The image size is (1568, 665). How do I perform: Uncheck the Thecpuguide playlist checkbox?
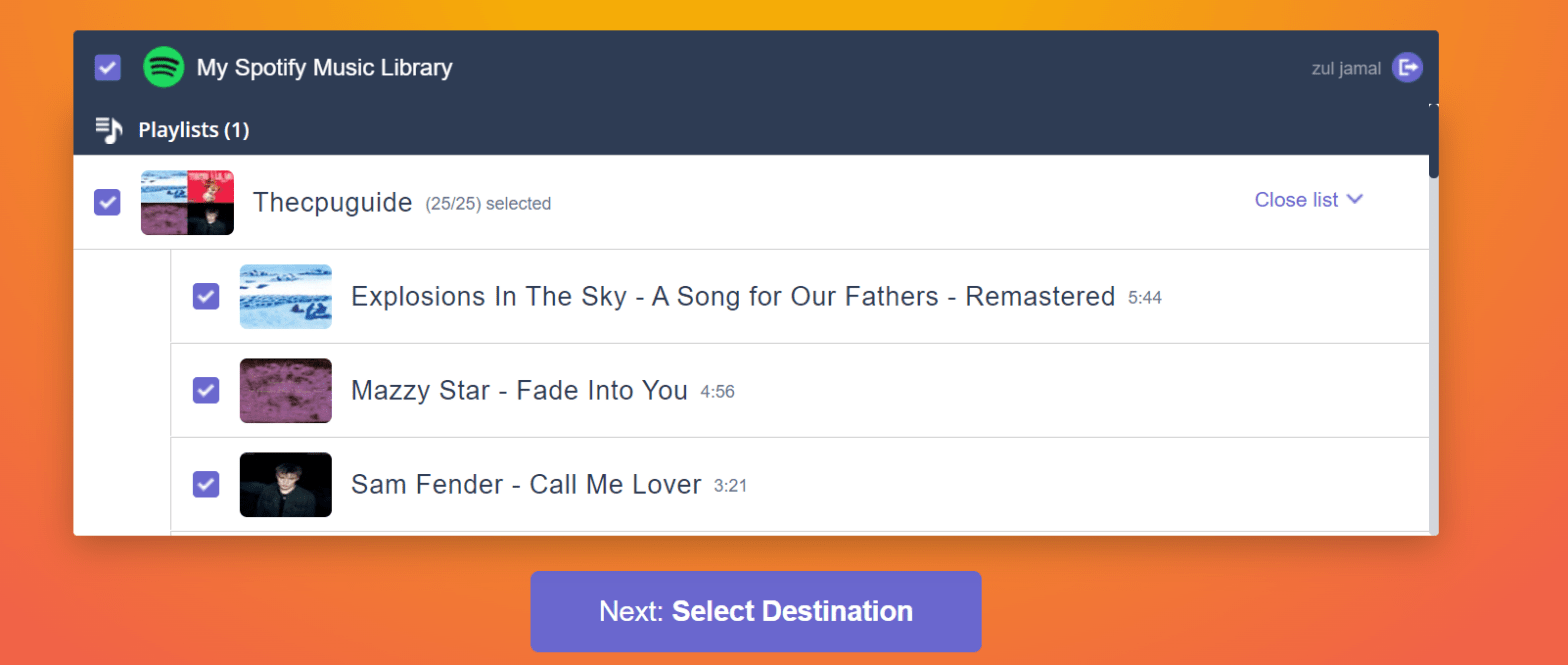(106, 202)
